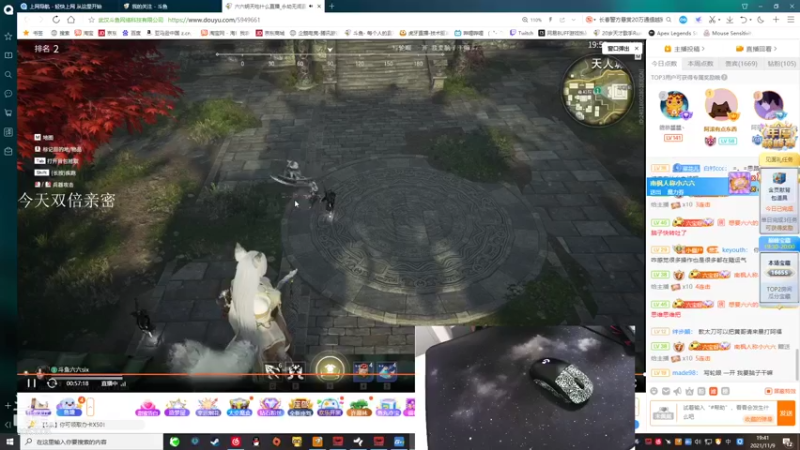Open the 全副武装 activity icon

[x=300, y=408]
